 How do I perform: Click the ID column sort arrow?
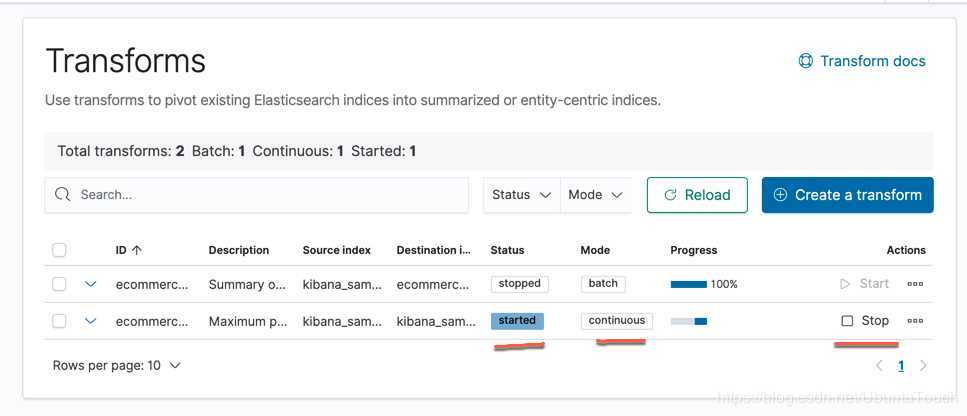[137, 250]
